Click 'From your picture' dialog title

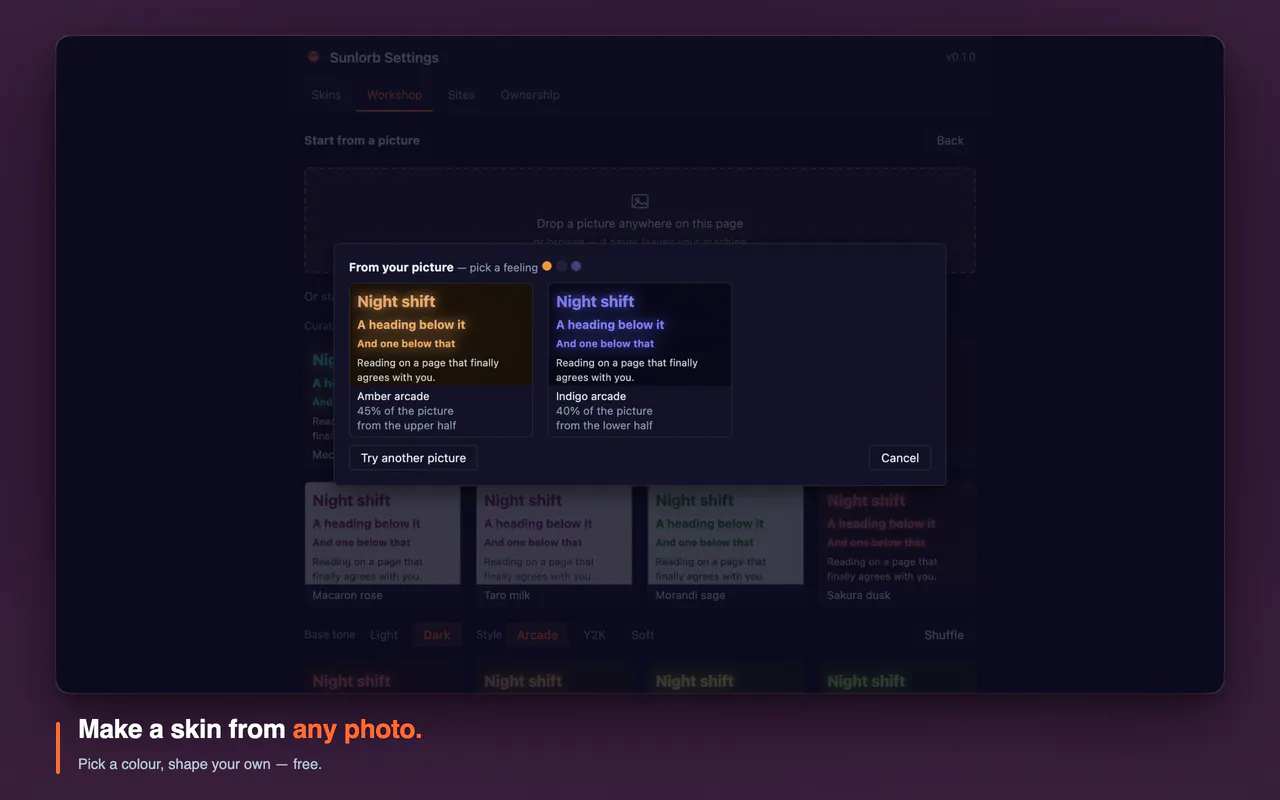(401, 267)
